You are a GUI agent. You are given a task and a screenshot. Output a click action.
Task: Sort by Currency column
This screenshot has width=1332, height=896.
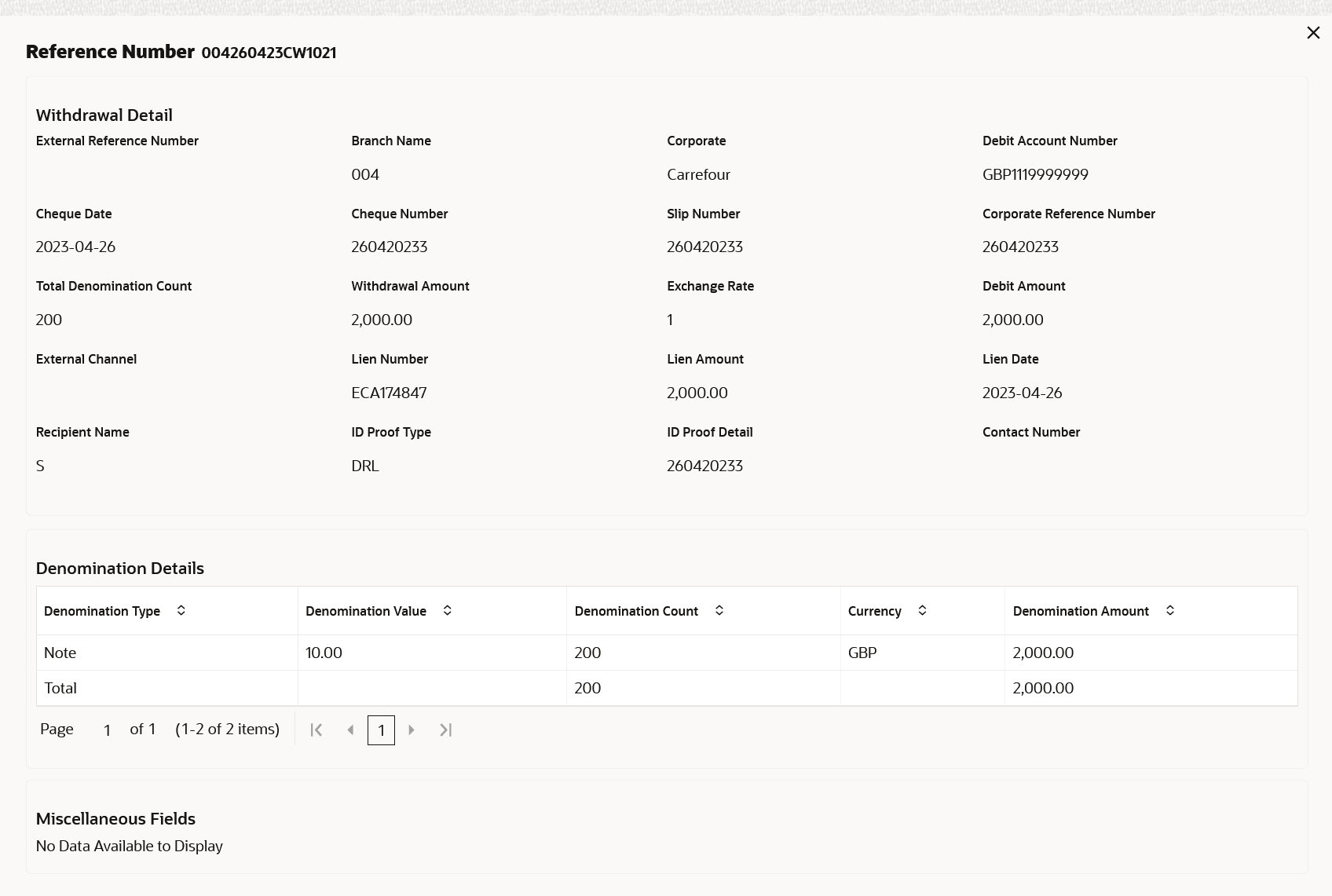click(922, 610)
